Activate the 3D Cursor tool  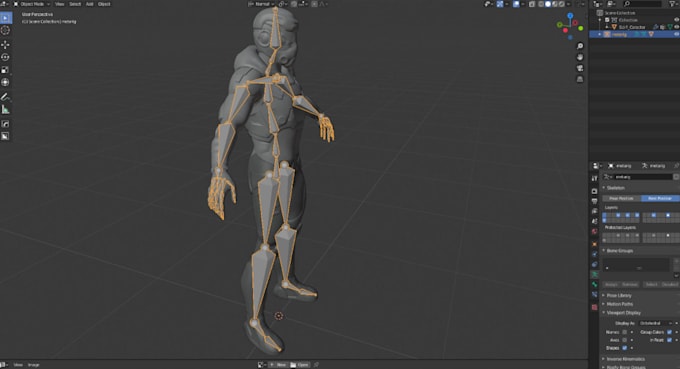(5, 30)
